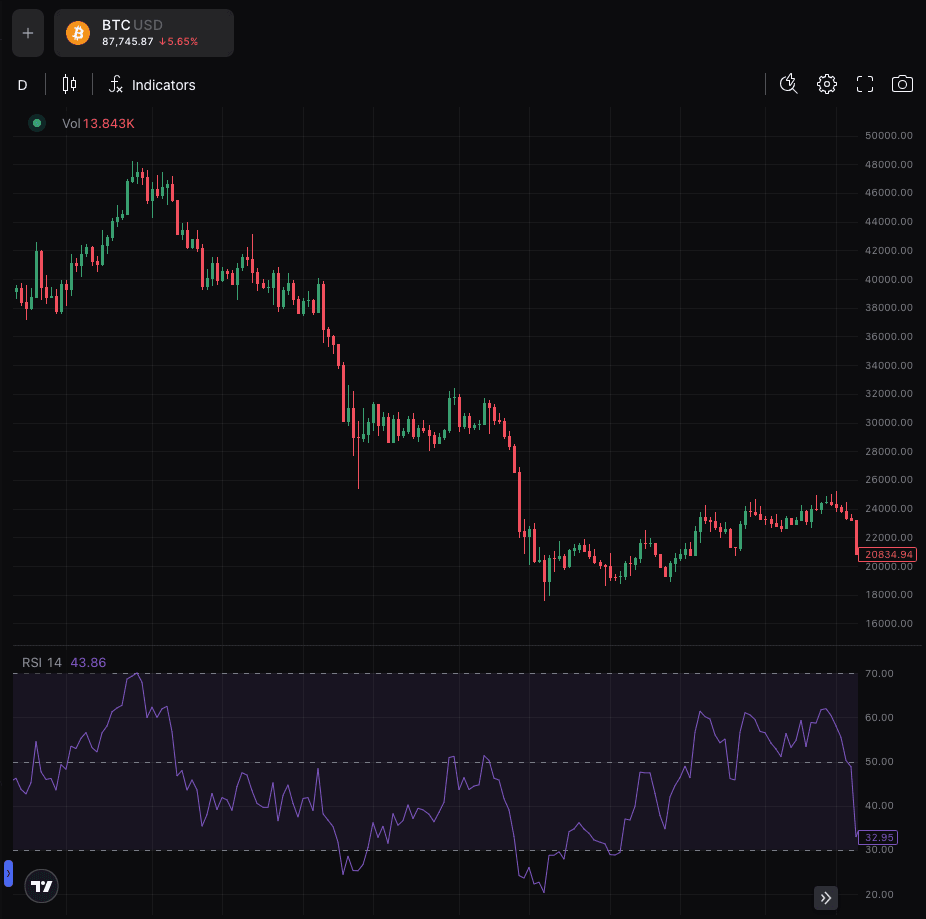Viewport: 926px width, 919px height.
Task: Open the Indicators menu
Action: click(x=163, y=85)
